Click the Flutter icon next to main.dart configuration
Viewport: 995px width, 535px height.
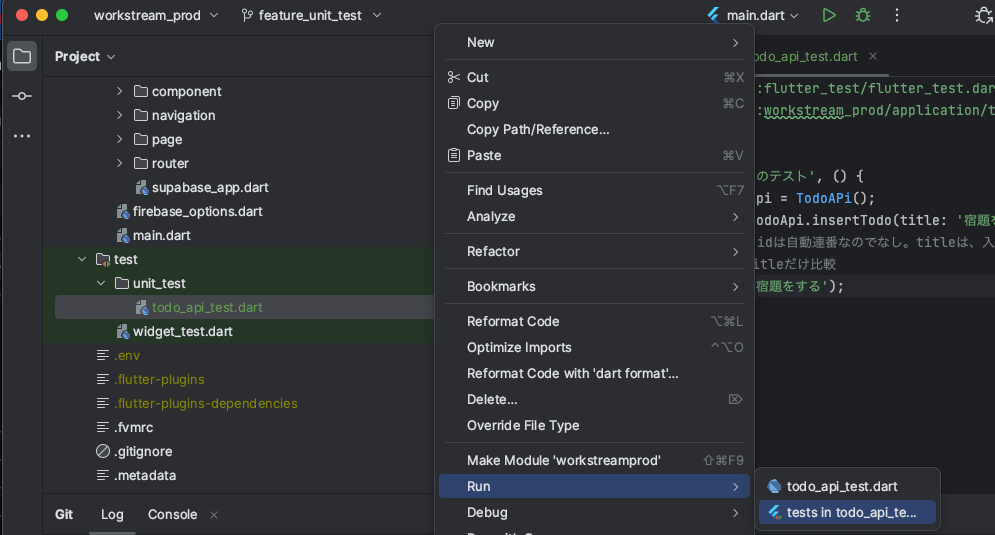click(714, 15)
